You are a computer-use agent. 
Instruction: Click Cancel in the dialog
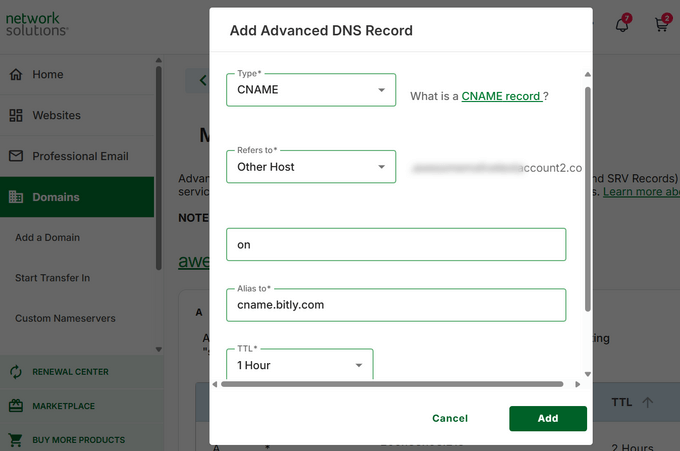pos(450,418)
